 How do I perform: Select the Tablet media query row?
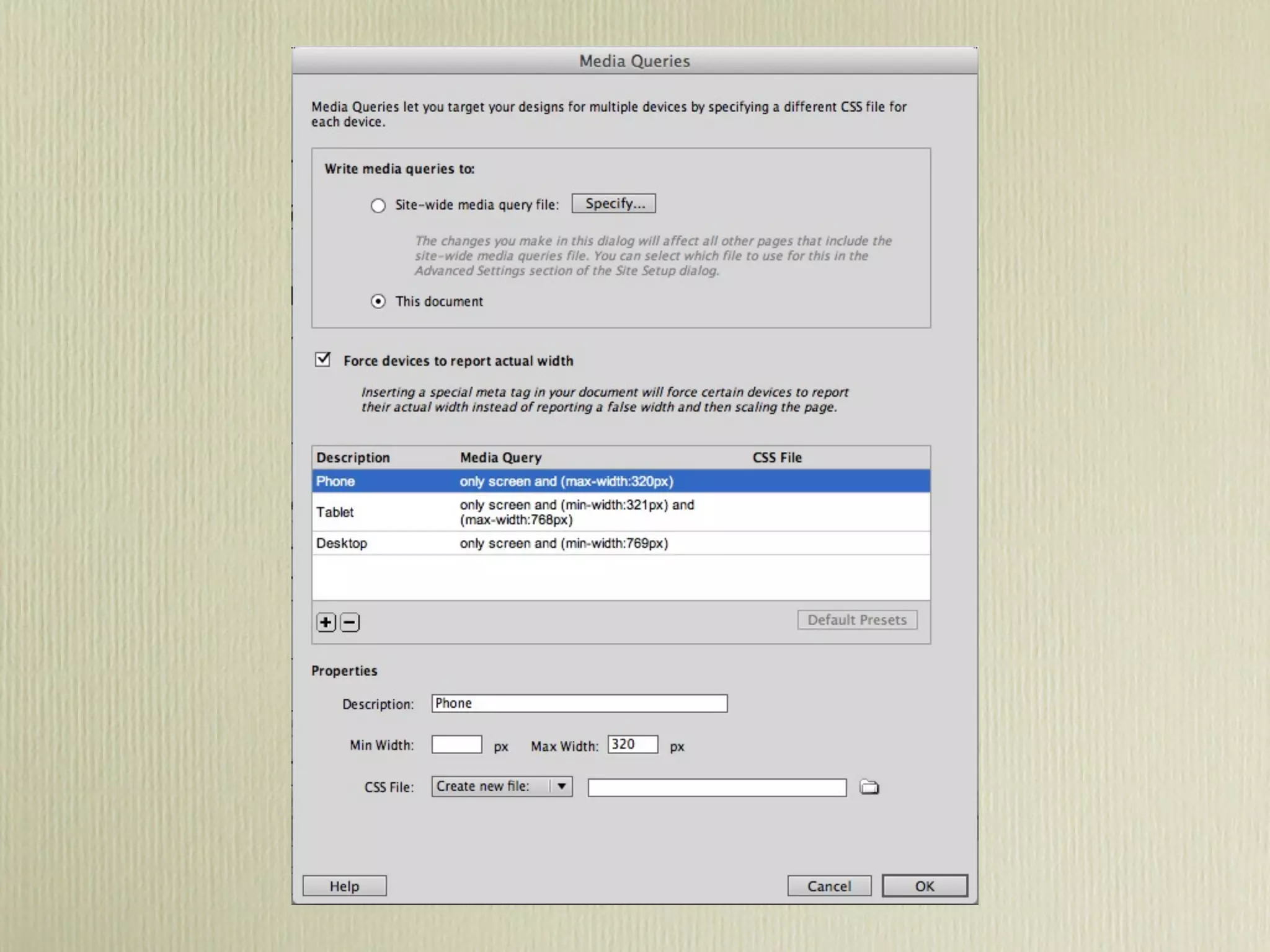(x=620, y=512)
